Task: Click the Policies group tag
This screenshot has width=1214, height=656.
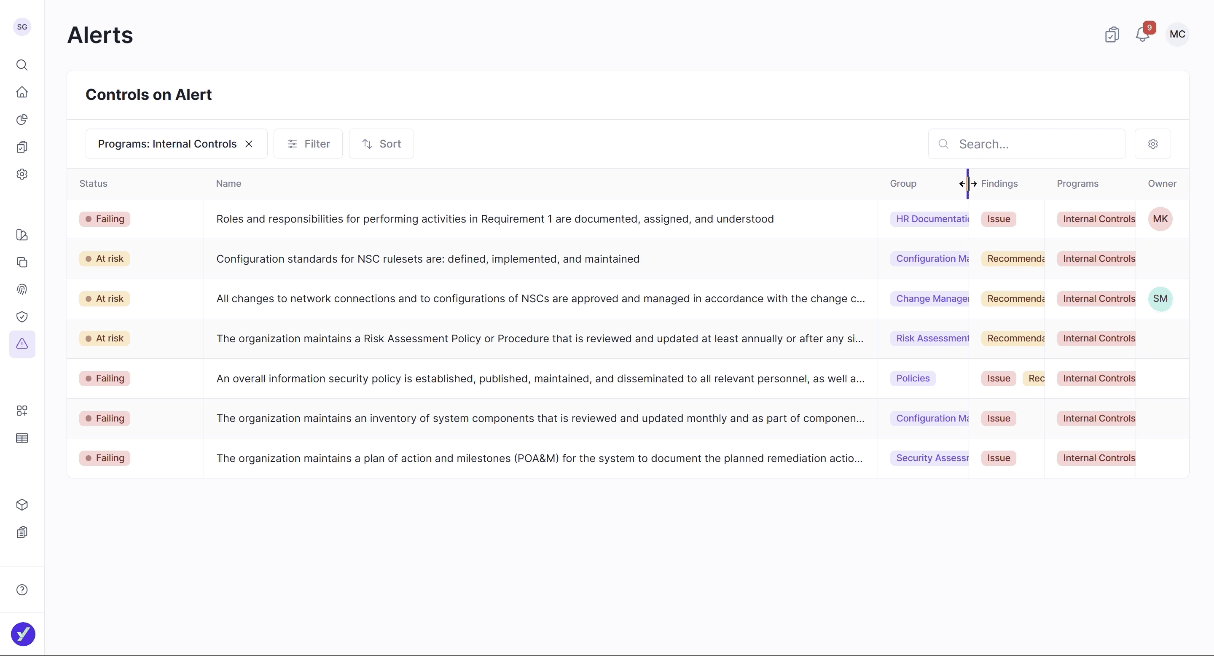Action: point(913,379)
